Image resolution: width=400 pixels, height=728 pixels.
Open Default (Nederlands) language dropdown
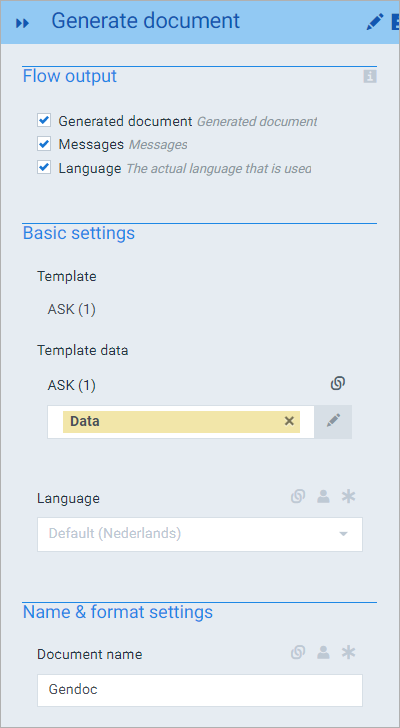[200, 534]
